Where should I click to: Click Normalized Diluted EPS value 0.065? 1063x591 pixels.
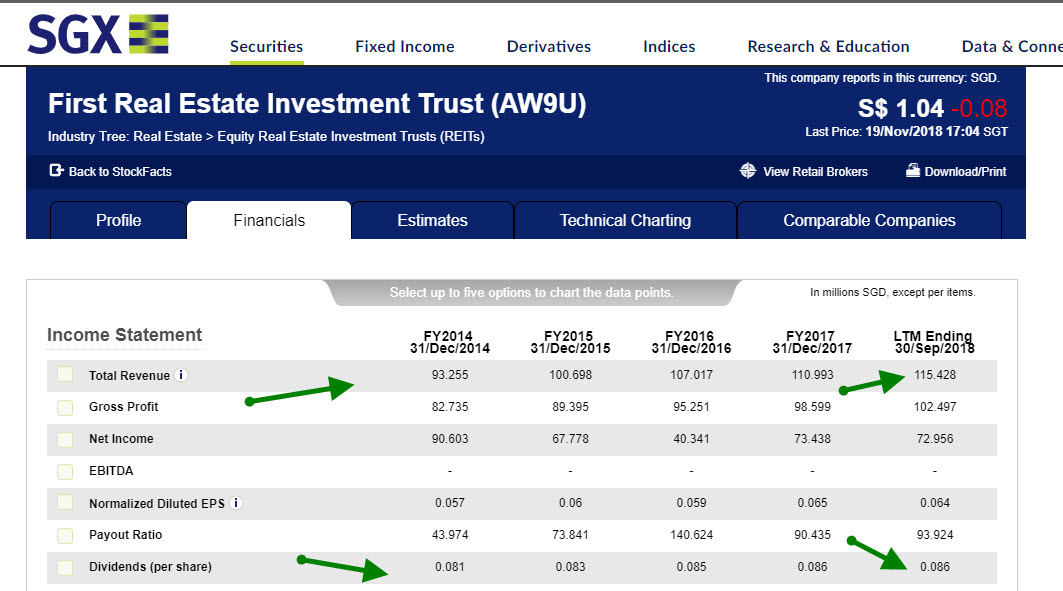click(x=812, y=503)
